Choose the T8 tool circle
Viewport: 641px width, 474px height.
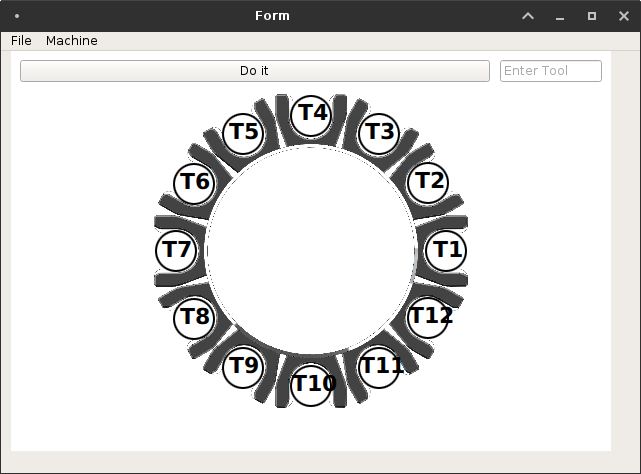(194, 318)
